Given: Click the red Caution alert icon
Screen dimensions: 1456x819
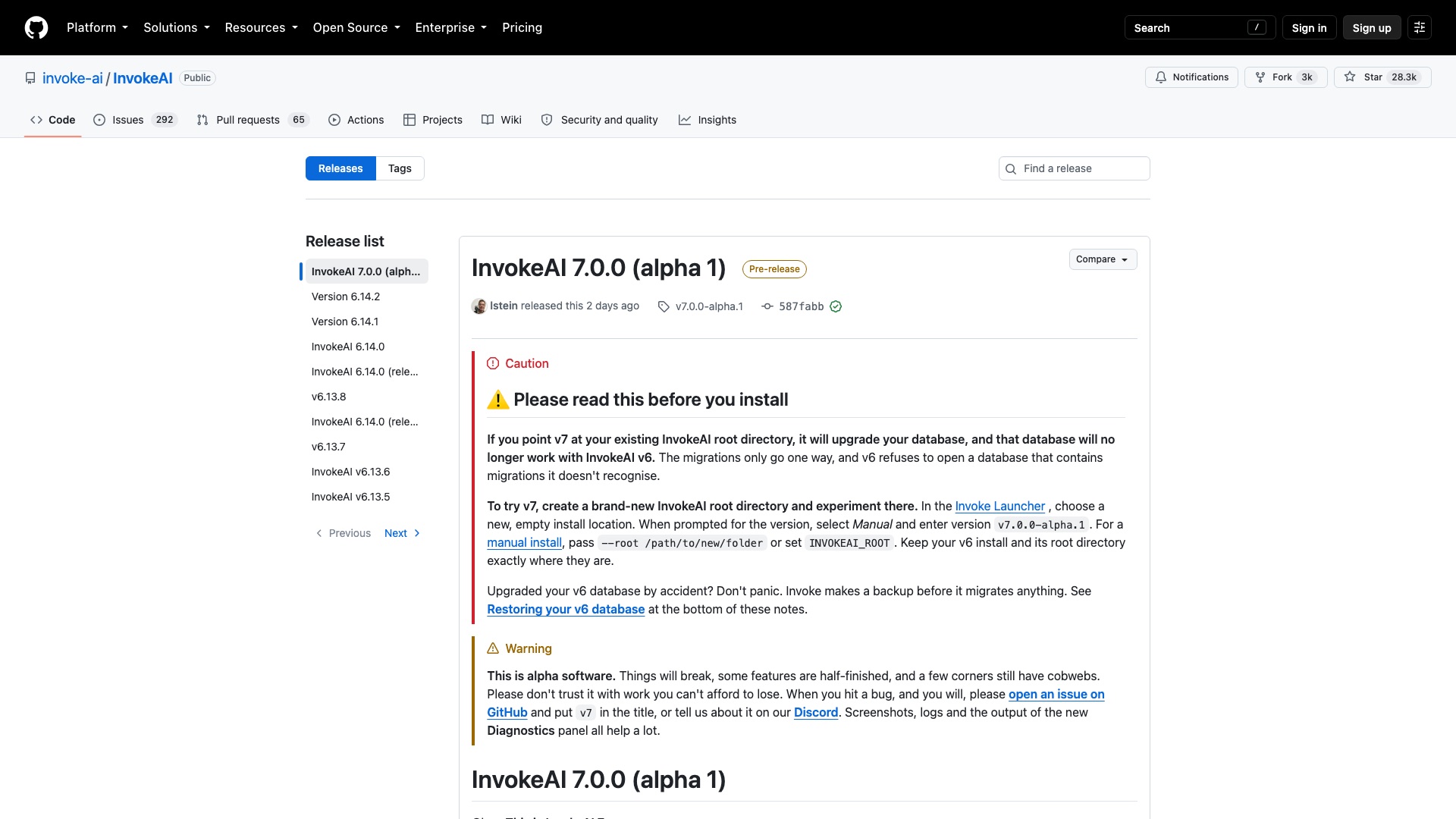Looking at the screenshot, I should click(x=493, y=363).
